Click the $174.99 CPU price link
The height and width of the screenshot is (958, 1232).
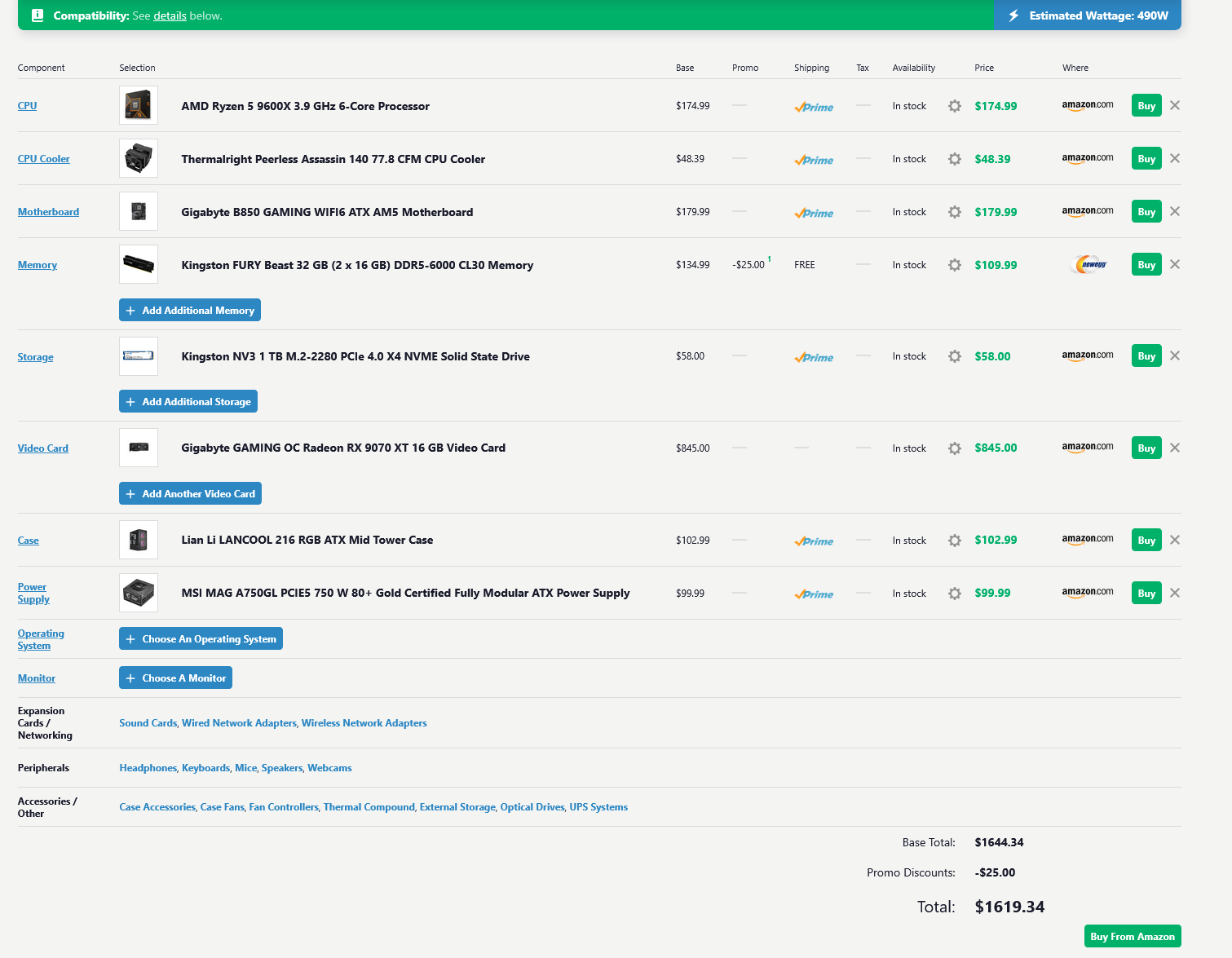click(x=996, y=106)
